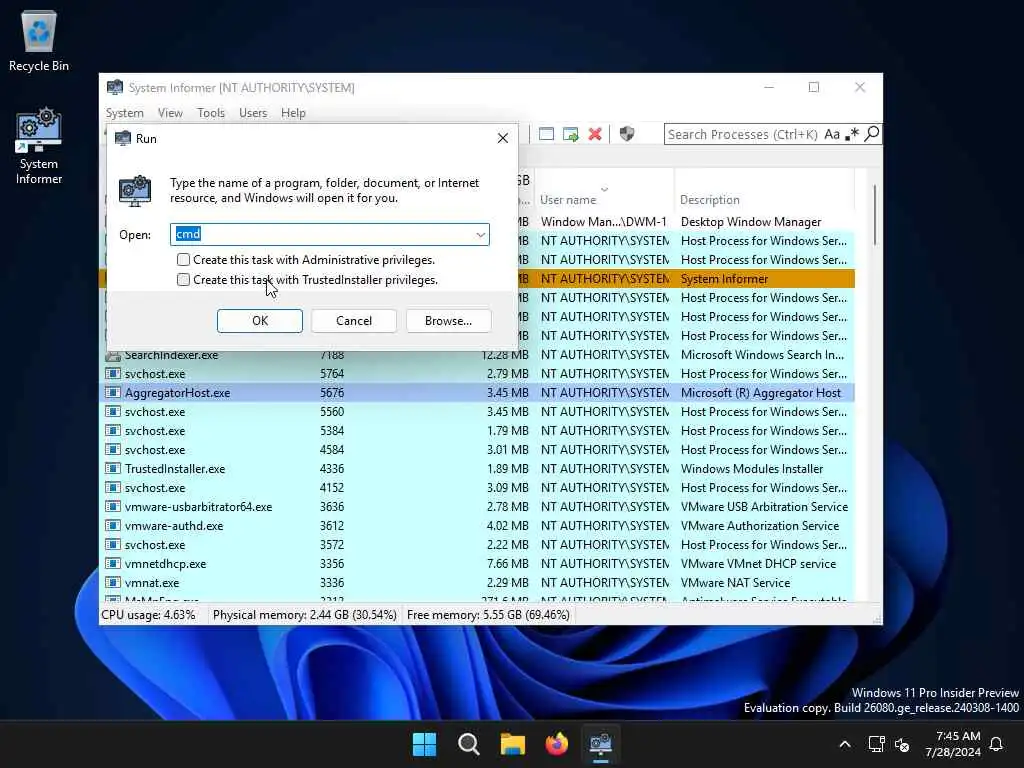1024x768 pixels.
Task: Click OK in the Run dialog
Action: point(260,321)
